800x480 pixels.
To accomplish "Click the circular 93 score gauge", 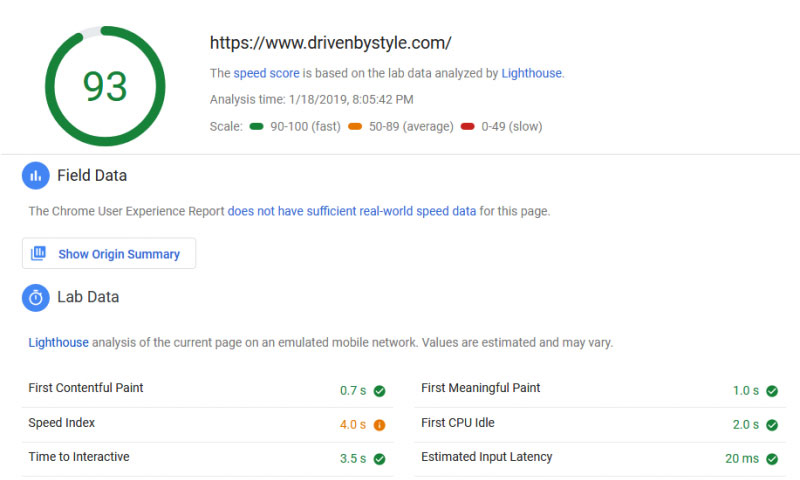I will (104, 86).
